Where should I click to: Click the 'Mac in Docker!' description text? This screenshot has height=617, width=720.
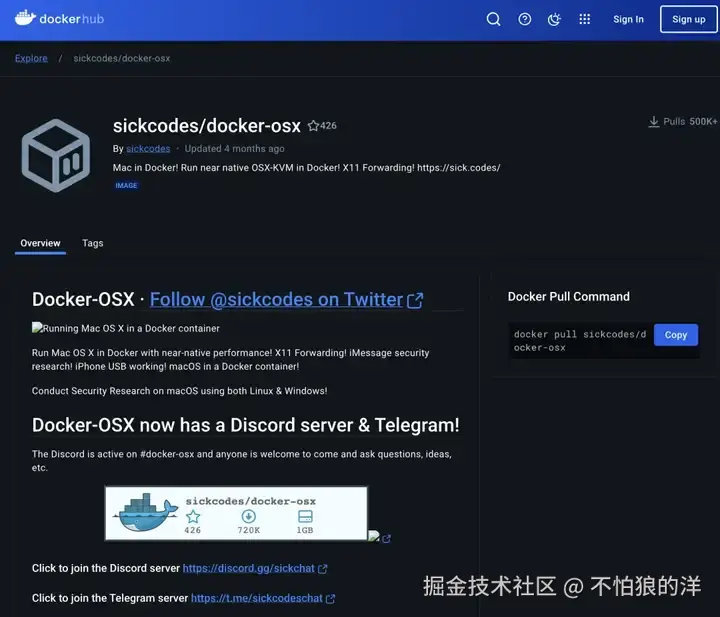coord(306,168)
